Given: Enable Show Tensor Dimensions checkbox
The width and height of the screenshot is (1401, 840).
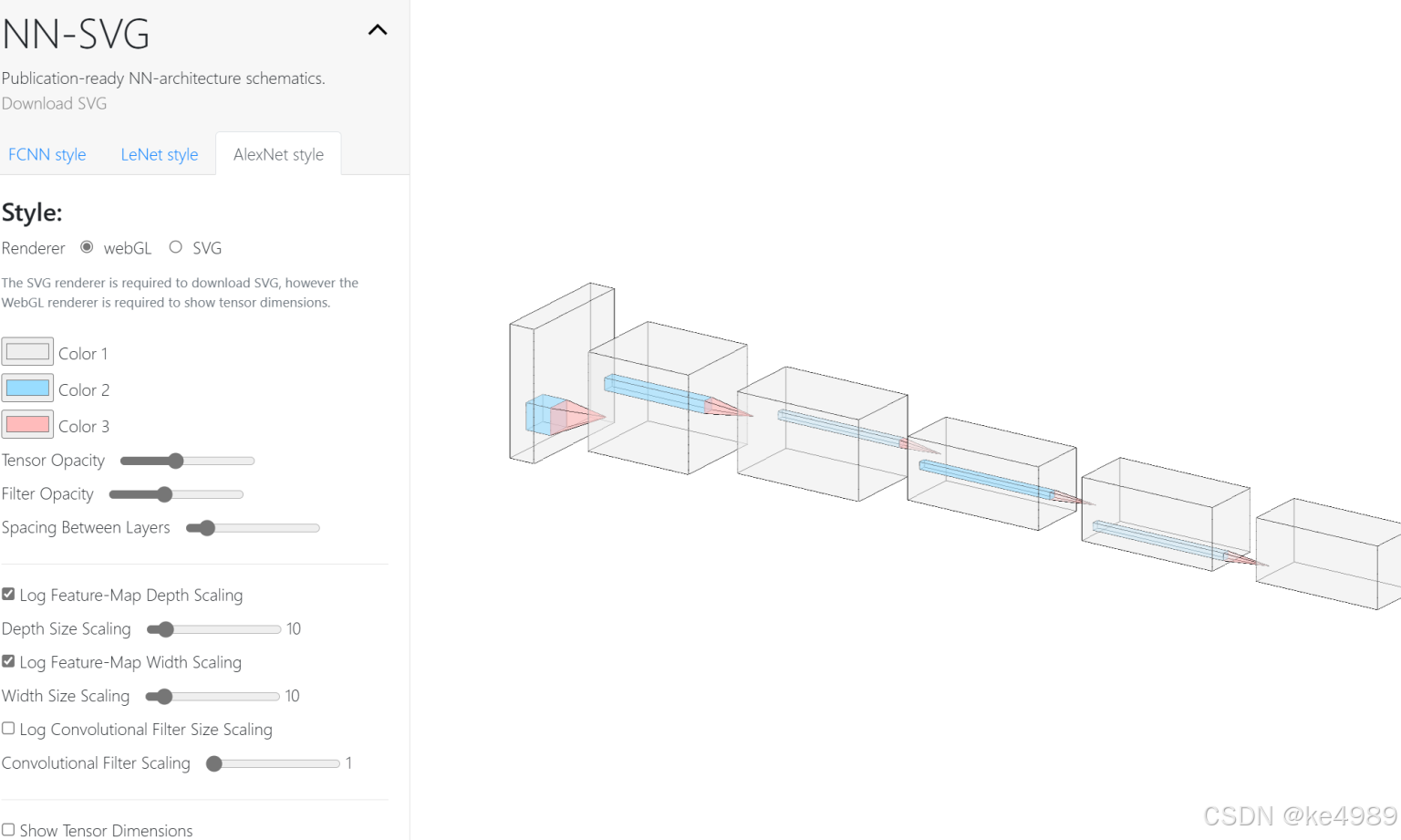Looking at the screenshot, I should (8, 829).
